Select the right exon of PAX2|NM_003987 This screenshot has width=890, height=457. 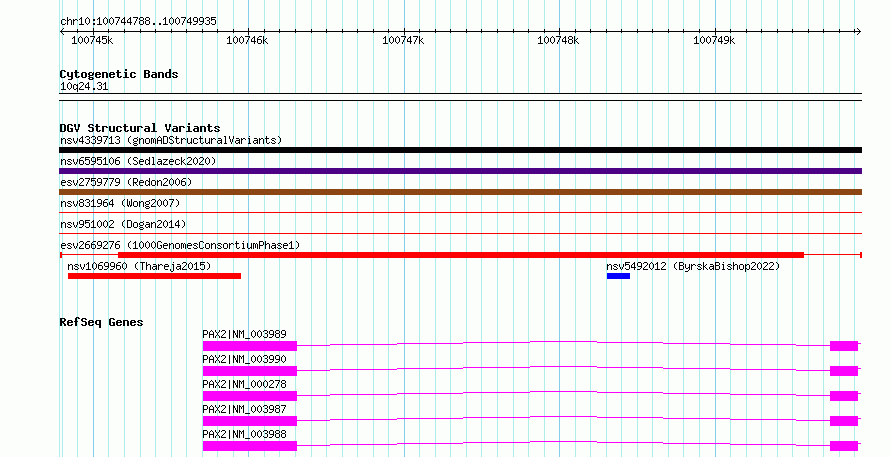pyautogui.click(x=843, y=421)
